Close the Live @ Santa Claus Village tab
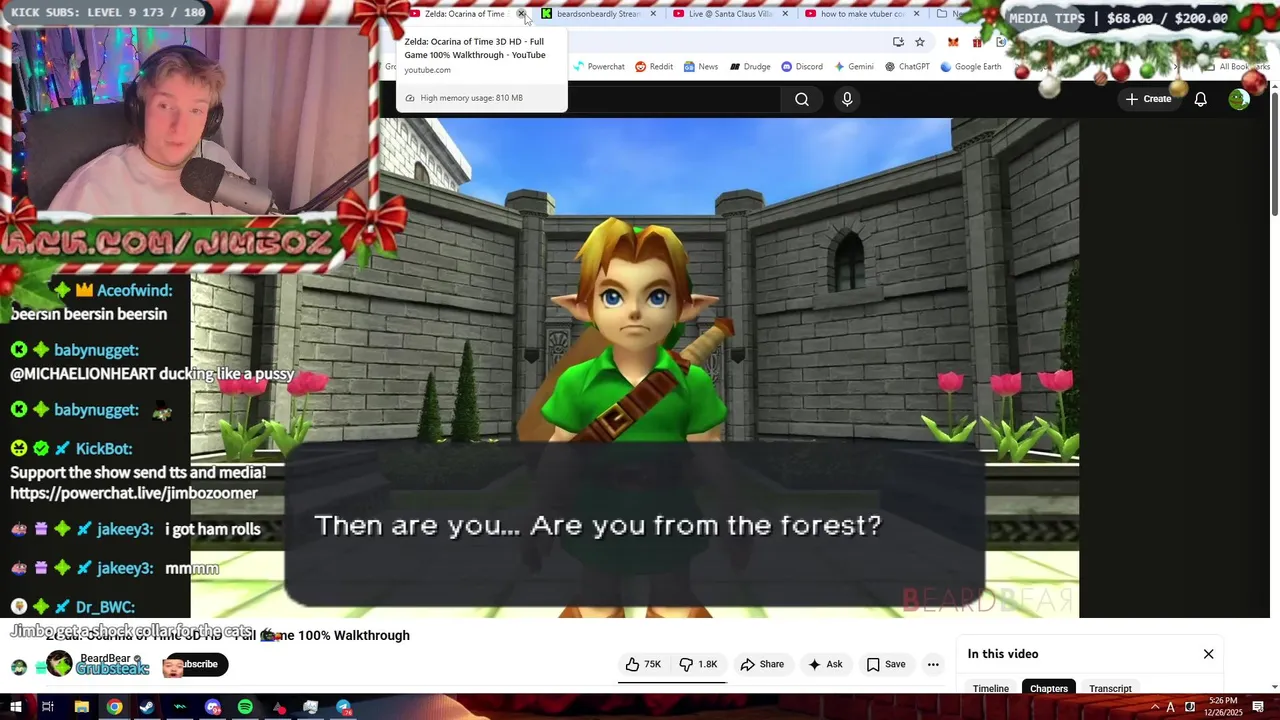The height and width of the screenshot is (720, 1280). 785,14
